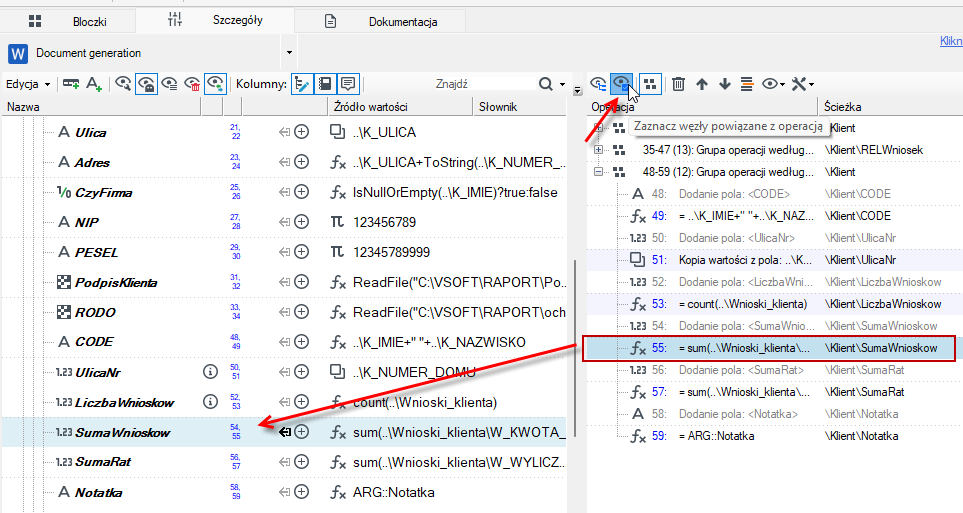This screenshot has height=513, width=963.
Task: Click the plus circle in the Notatka row
Action: click(x=302, y=491)
